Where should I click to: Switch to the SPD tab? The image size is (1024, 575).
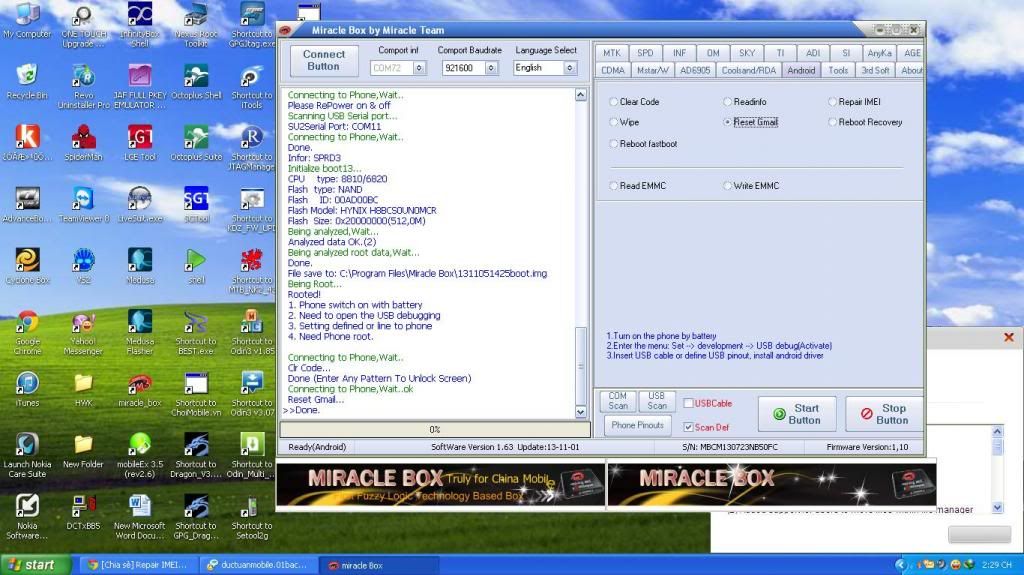pyautogui.click(x=645, y=53)
